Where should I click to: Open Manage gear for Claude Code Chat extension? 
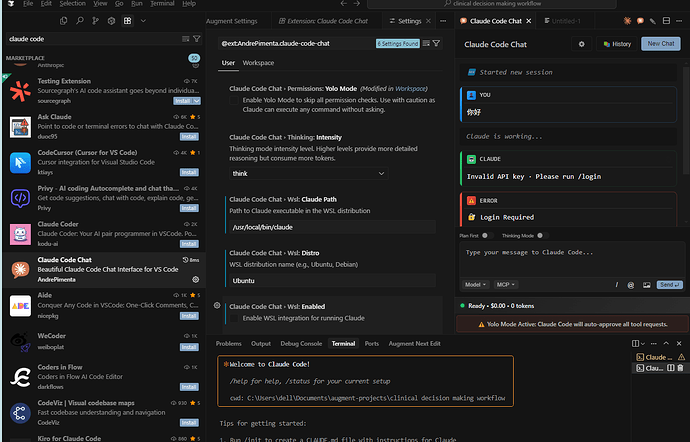click(x=196, y=280)
